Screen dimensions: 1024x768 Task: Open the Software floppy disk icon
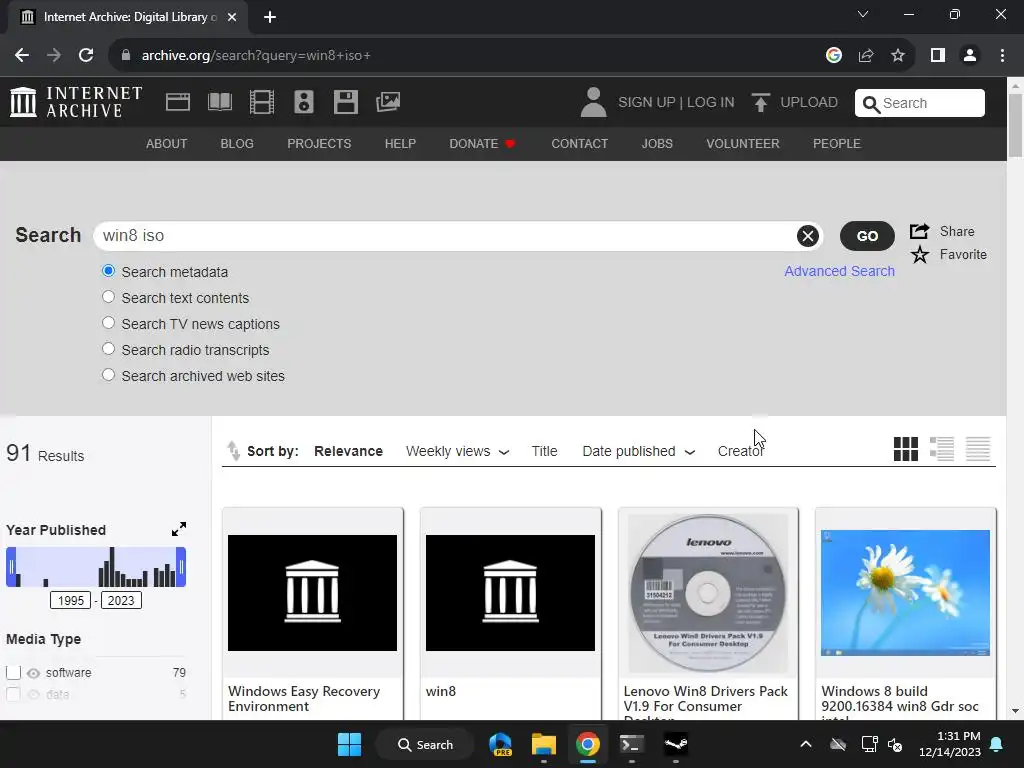(345, 102)
